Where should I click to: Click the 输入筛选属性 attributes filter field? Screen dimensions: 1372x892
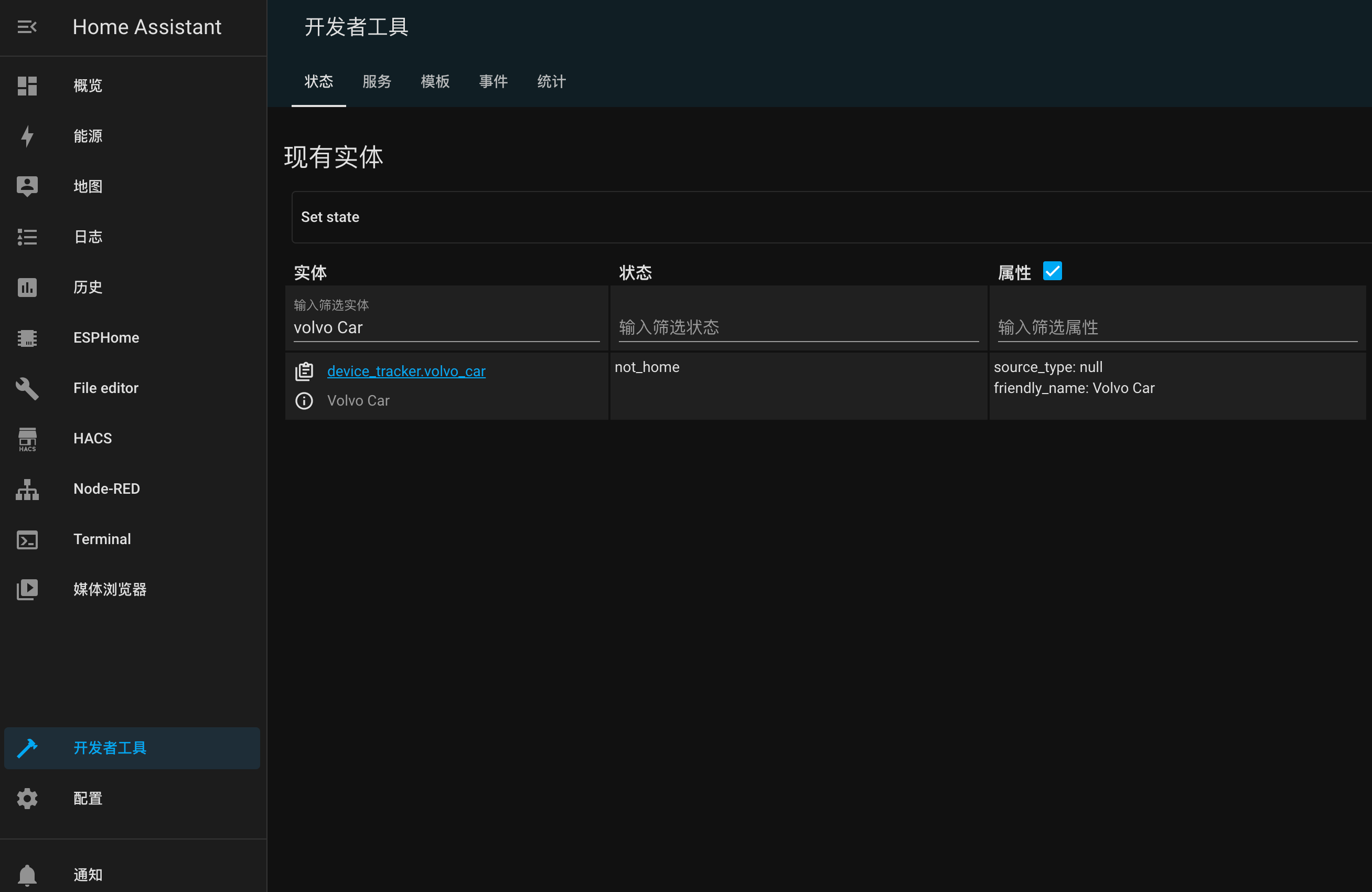coord(1177,328)
